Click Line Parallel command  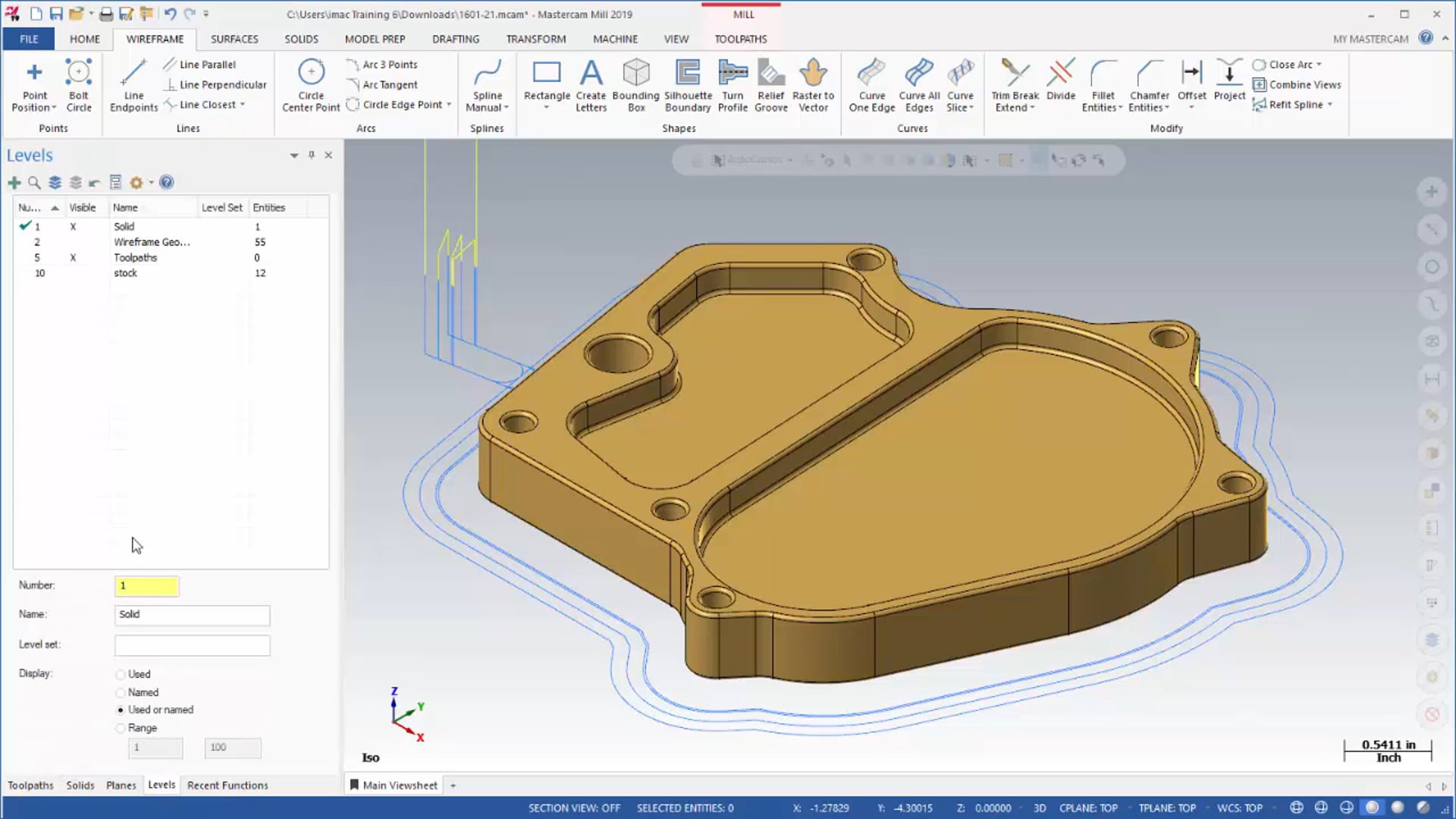(200, 64)
